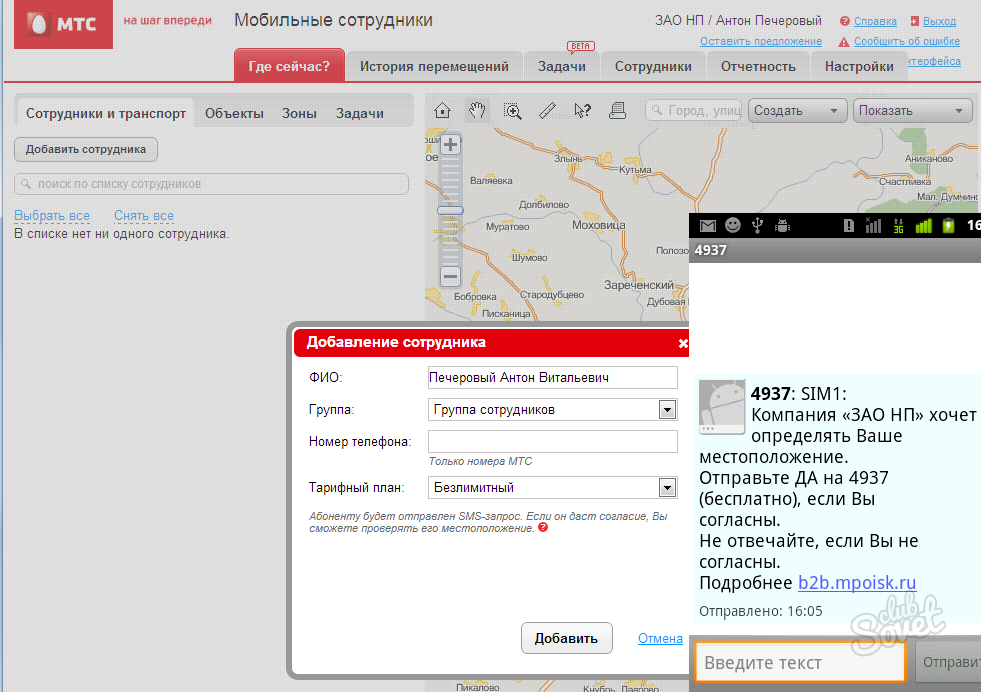Screen dimensions: 981x692
Task: Click the Добавить сотрудника button
Action: click(86, 150)
